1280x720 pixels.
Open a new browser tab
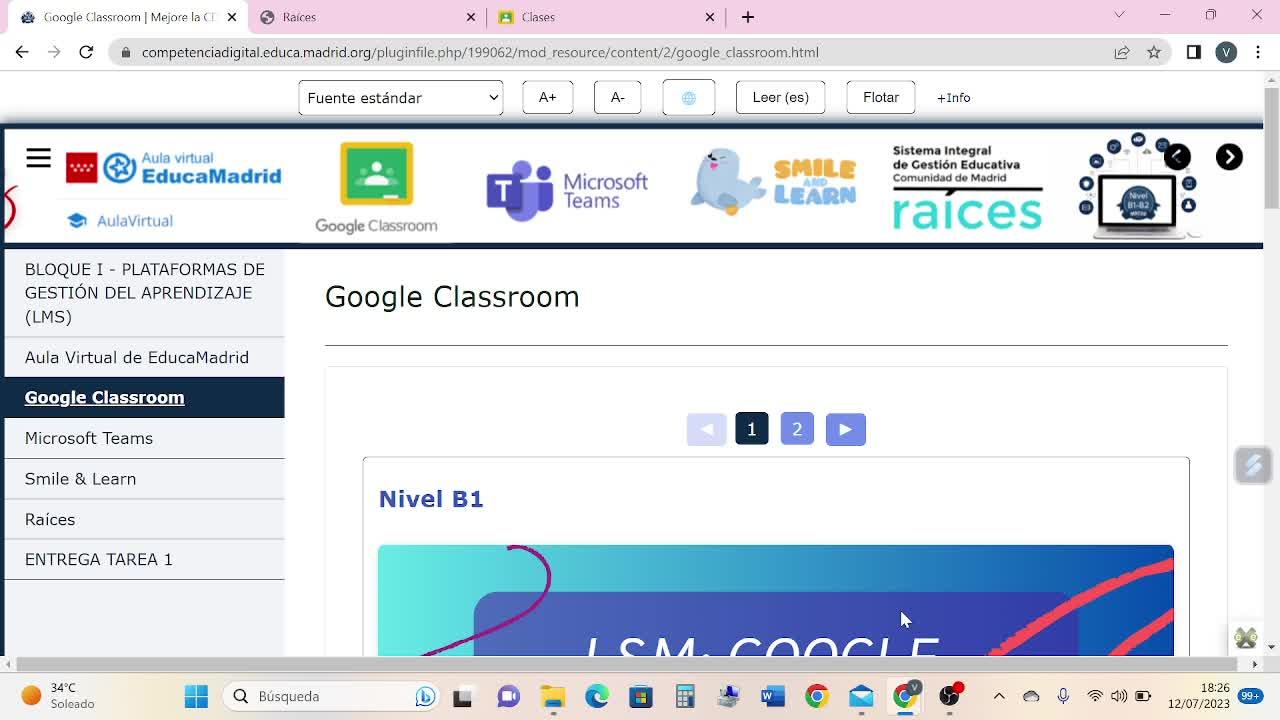(747, 17)
